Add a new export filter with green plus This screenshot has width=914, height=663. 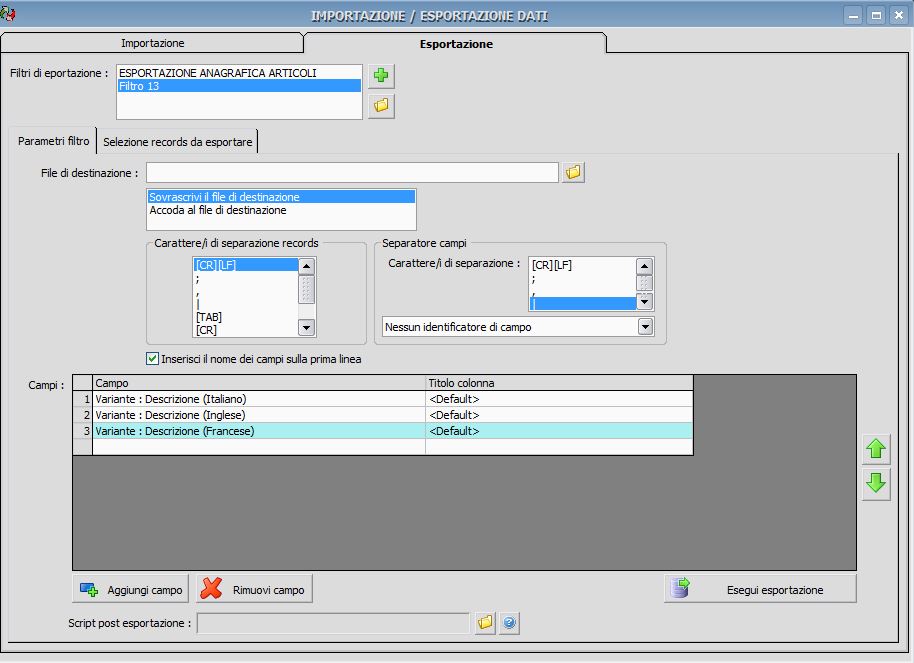coord(381,75)
